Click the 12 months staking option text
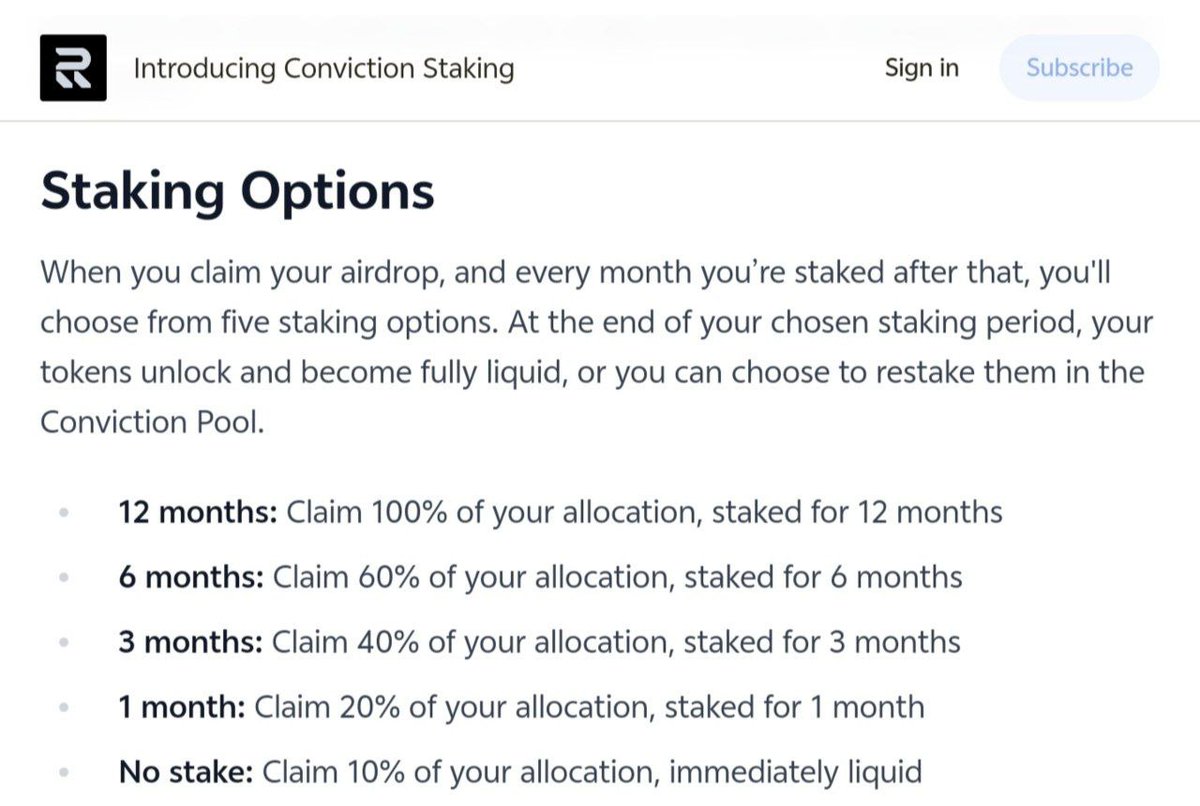 pyautogui.click(x=560, y=513)
